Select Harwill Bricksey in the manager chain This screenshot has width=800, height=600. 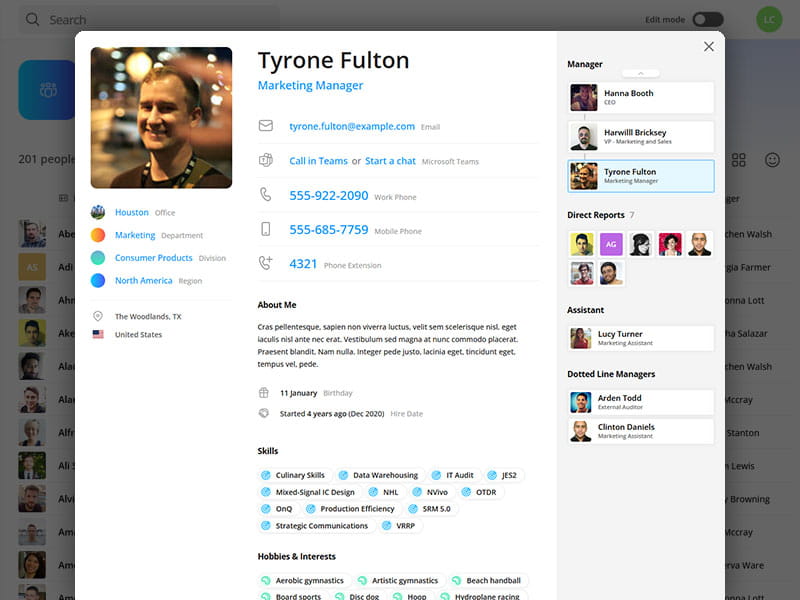pos(640,136)
